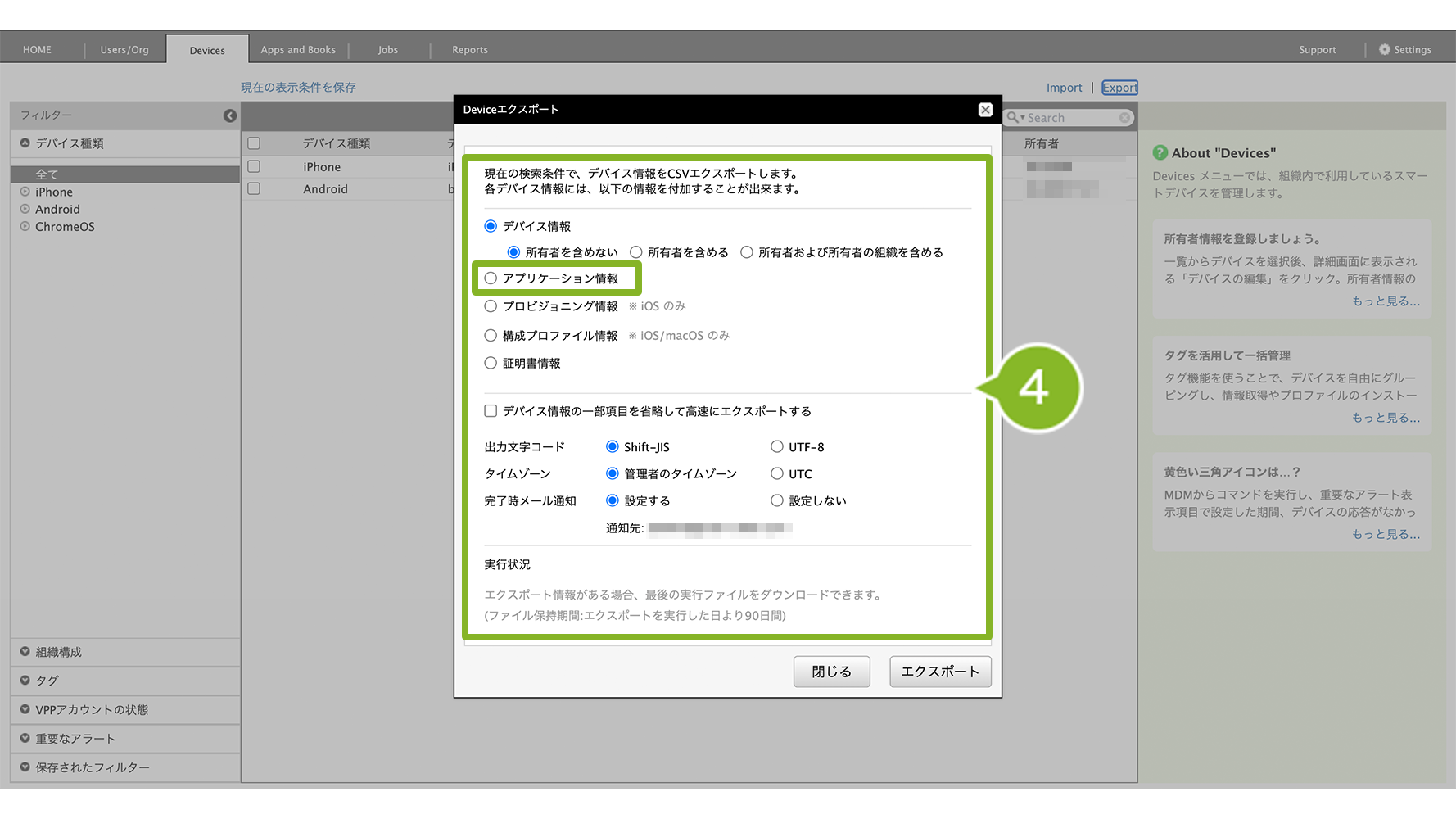Choose UTF-8 output encoding
The height and width of the screenshot is (819, 1456).
pos(776,447)
